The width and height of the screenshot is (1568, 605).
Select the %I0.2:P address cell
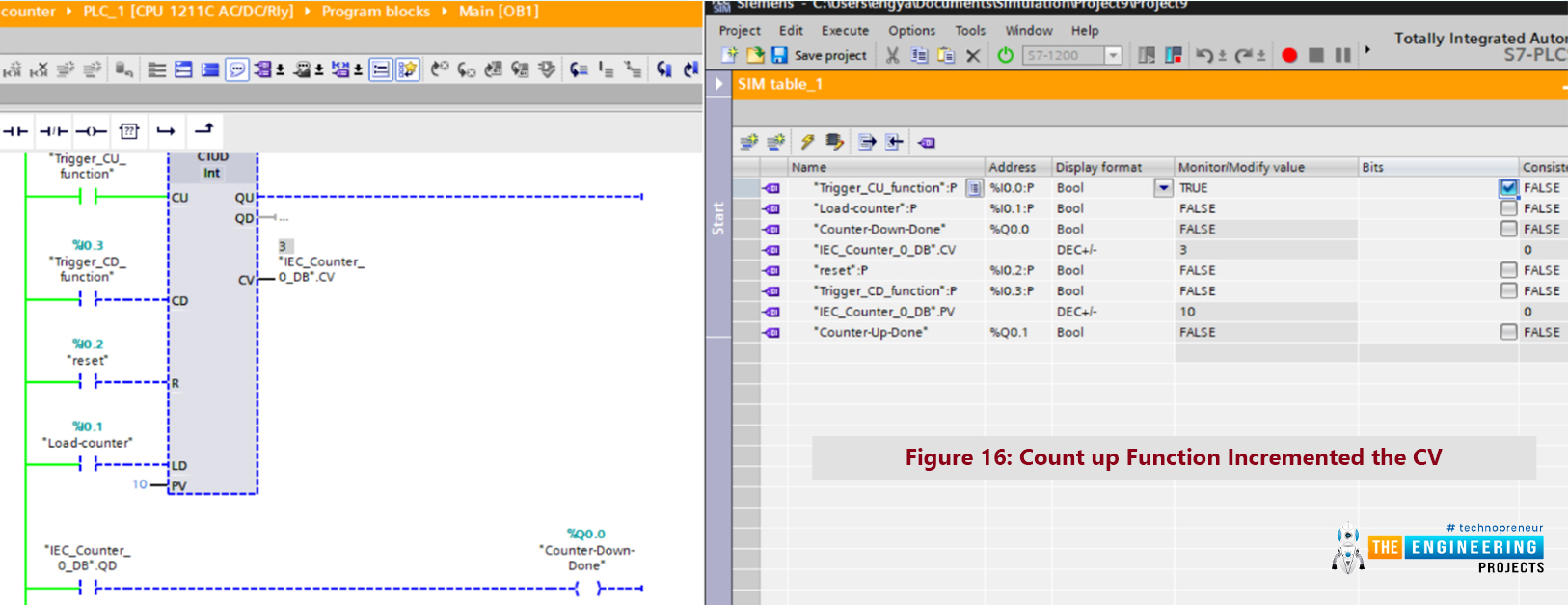(x=1017, y=270)
